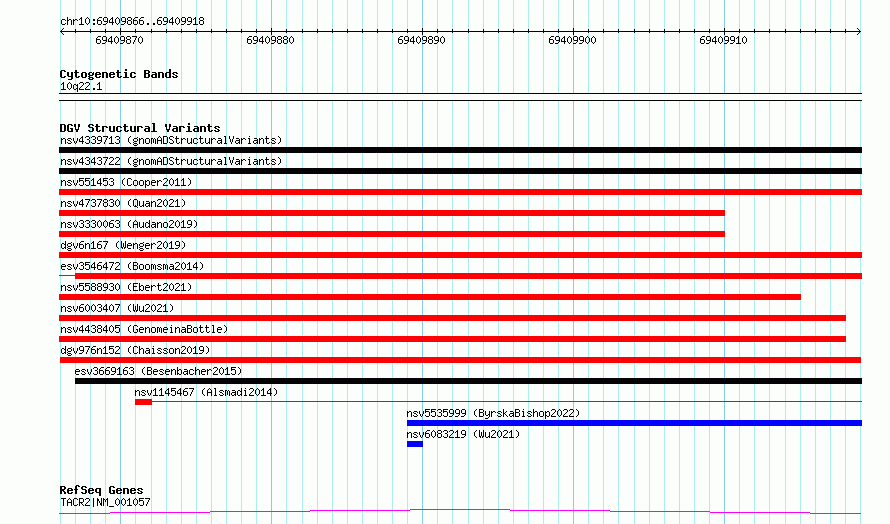Click the red bar under dgv6n167
The width and height of the screenshot is (890, 524).
pyautogui.click(x=460, y=255)
